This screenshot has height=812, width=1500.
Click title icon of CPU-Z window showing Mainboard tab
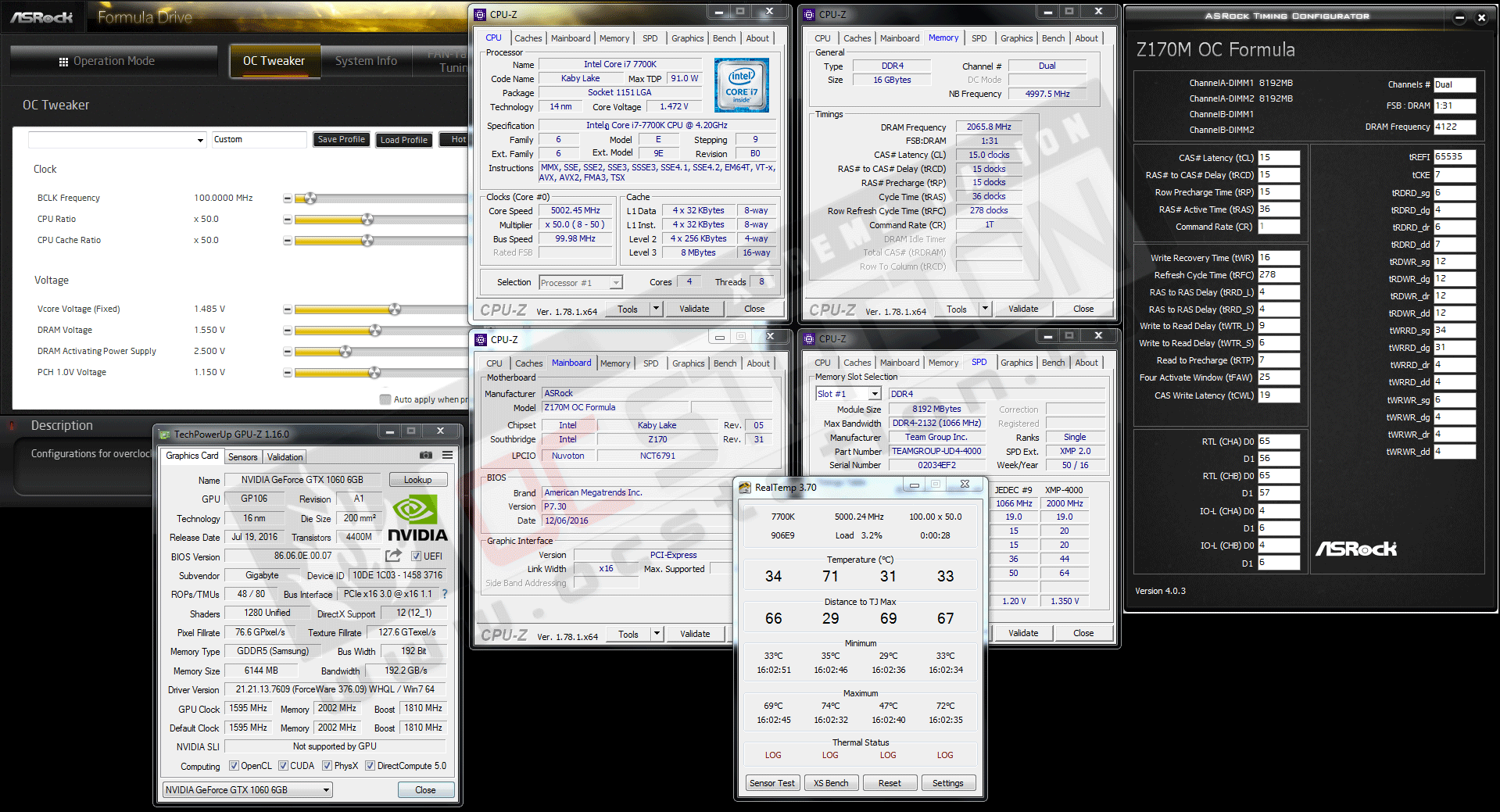tap(481, 339)
